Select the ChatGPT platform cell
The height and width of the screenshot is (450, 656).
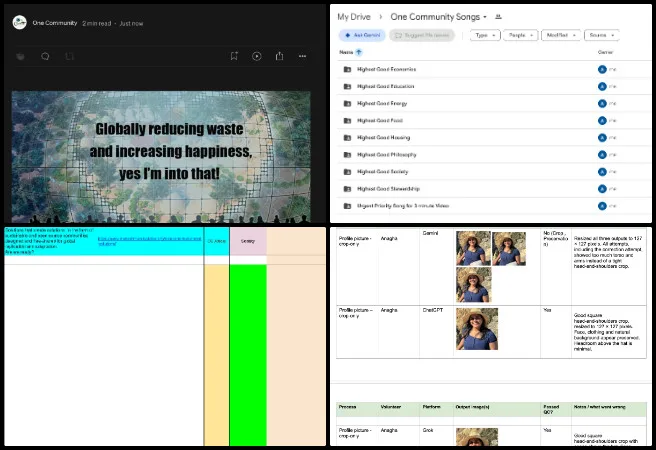[x=436, y=332]
